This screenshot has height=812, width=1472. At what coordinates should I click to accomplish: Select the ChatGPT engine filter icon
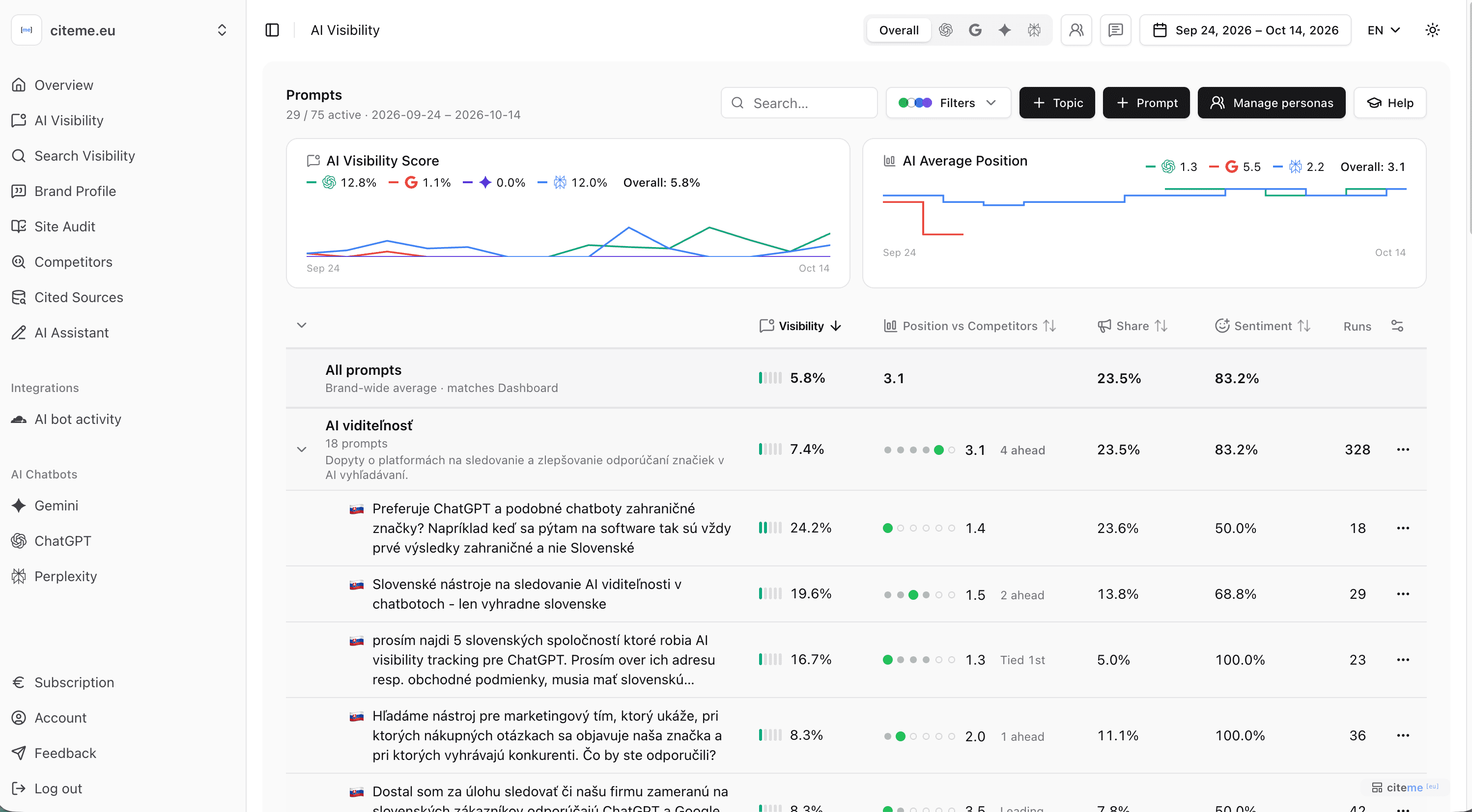[x=946, y=30]
